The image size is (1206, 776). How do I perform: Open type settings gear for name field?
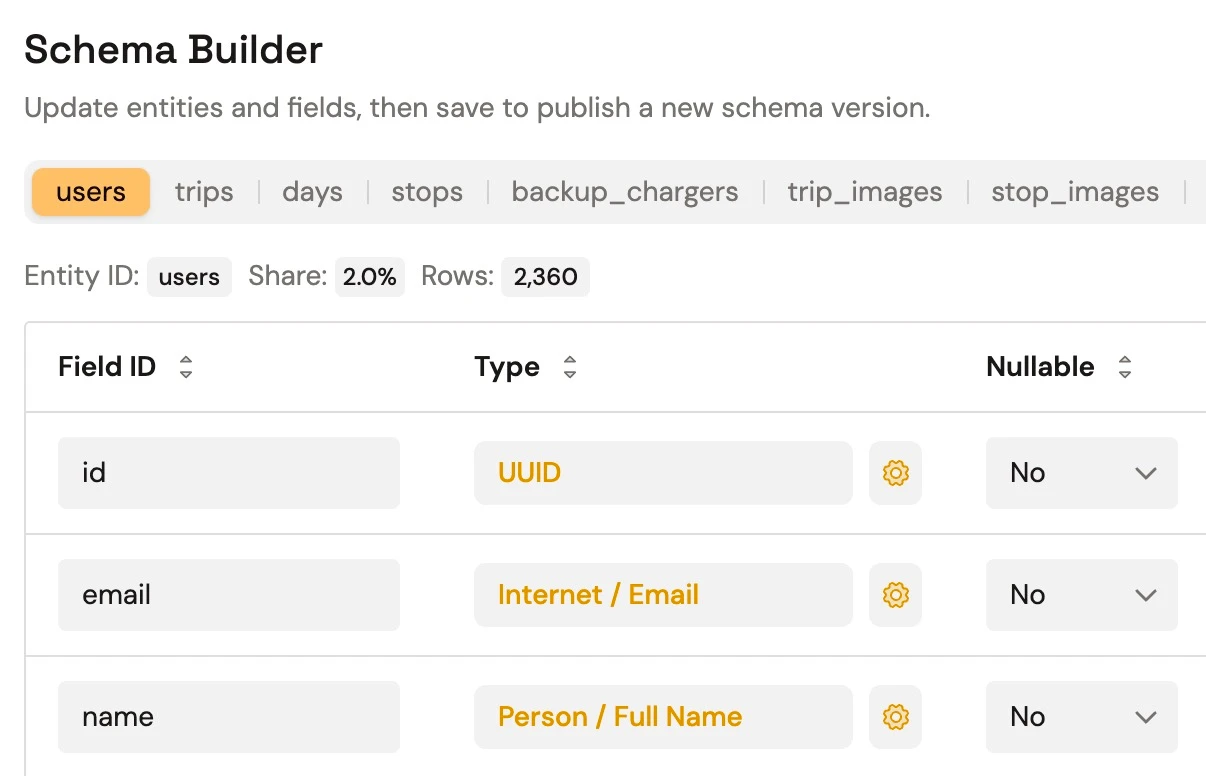895,717
